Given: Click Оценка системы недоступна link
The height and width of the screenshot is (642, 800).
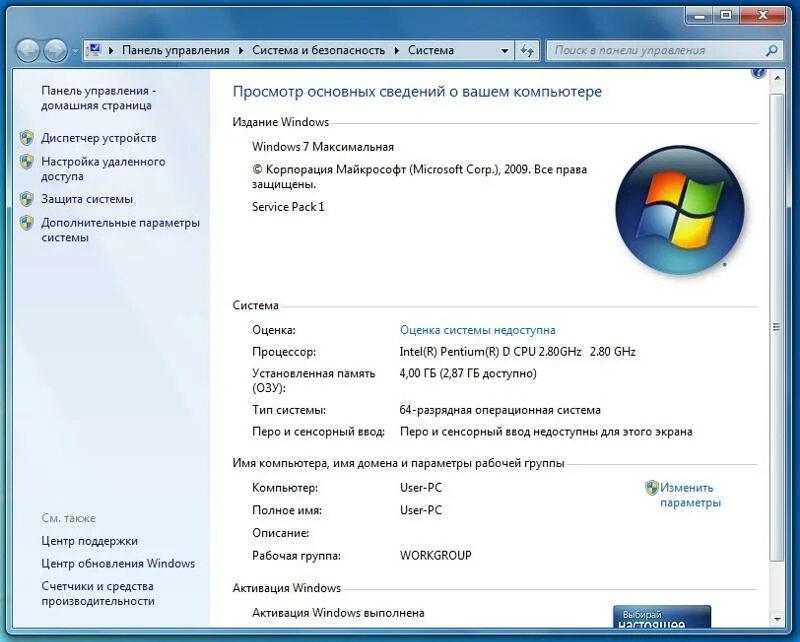Looking at the screenshot, I should (478, 330).
